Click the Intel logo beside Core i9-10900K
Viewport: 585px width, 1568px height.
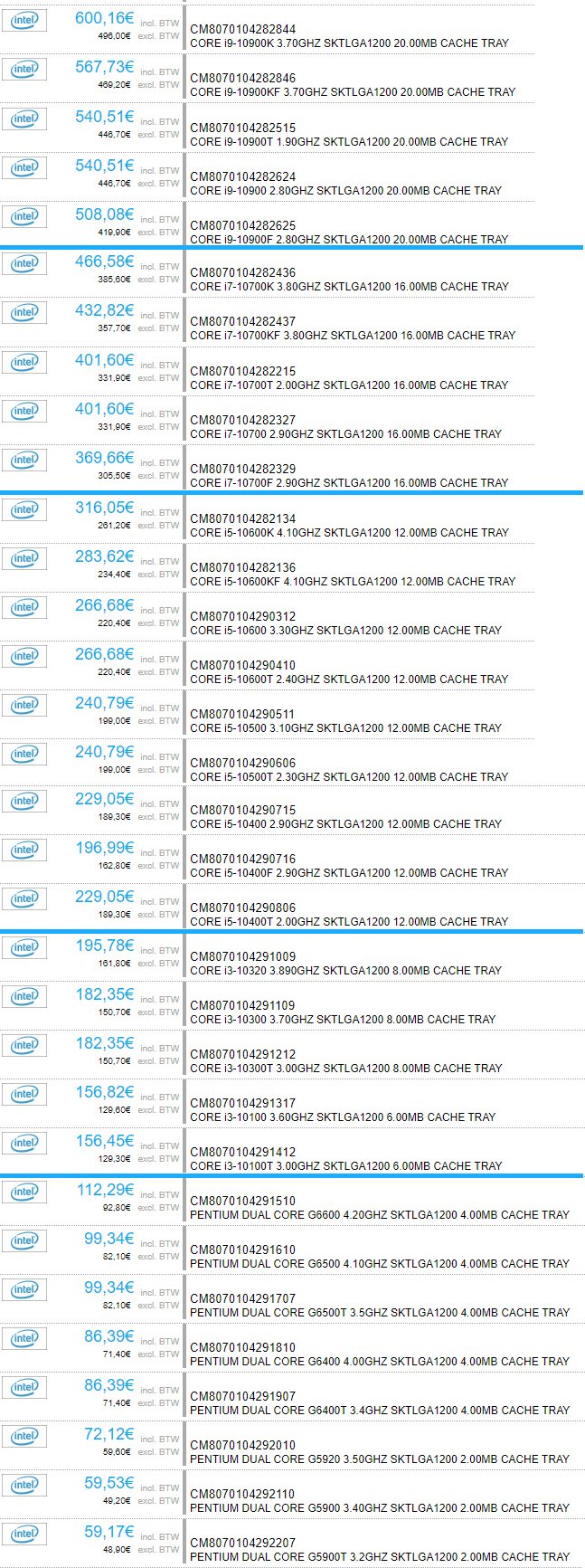click(x=24, y=20)
